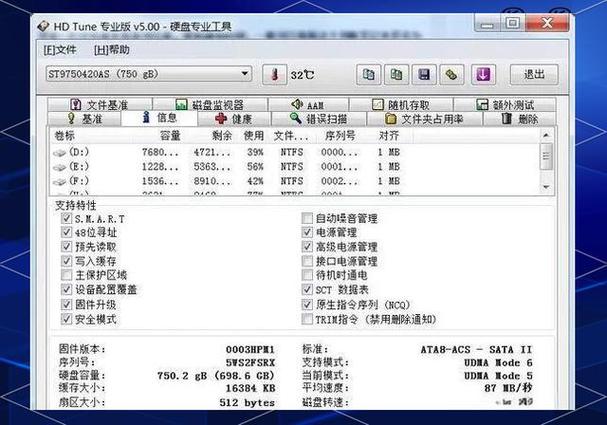Click the E: drive volume icon
Viewport: 607px width, 425px height.
pos(59,167)
